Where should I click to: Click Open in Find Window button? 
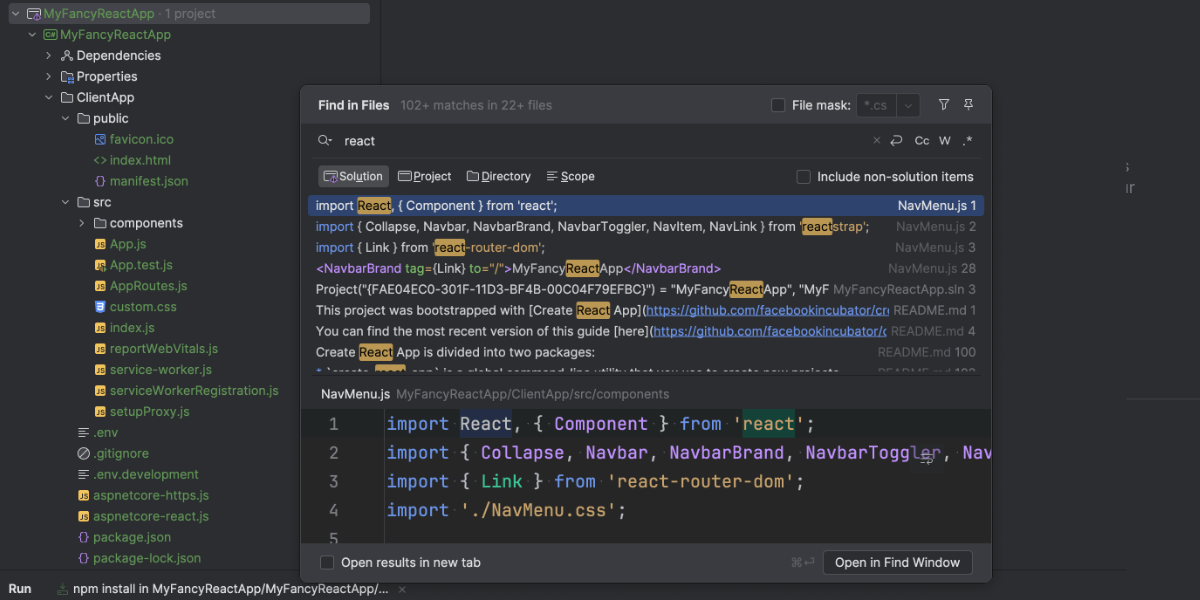897,563
